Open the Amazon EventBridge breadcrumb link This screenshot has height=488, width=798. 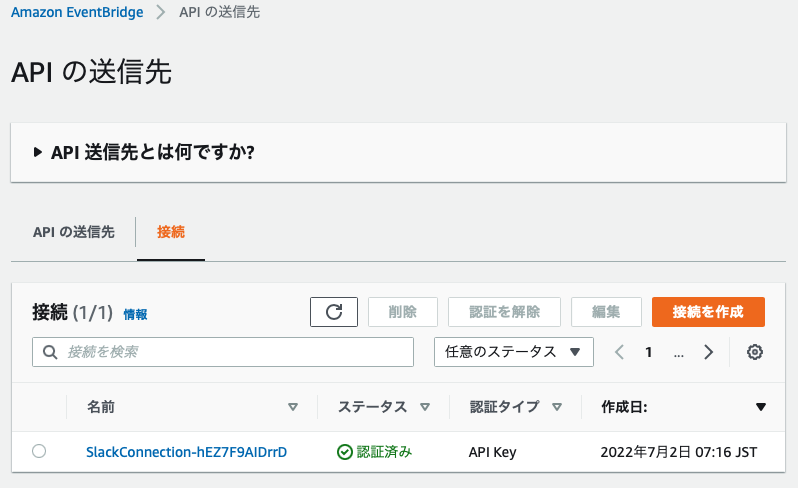77,12
